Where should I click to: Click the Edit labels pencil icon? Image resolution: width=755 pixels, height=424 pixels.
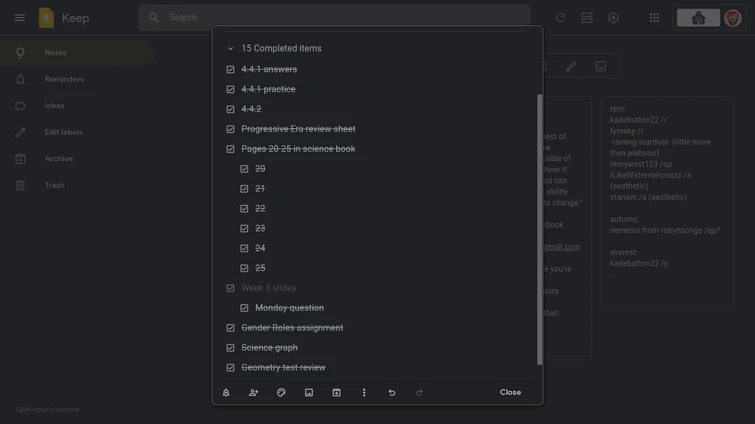click(x=20, y=132)
